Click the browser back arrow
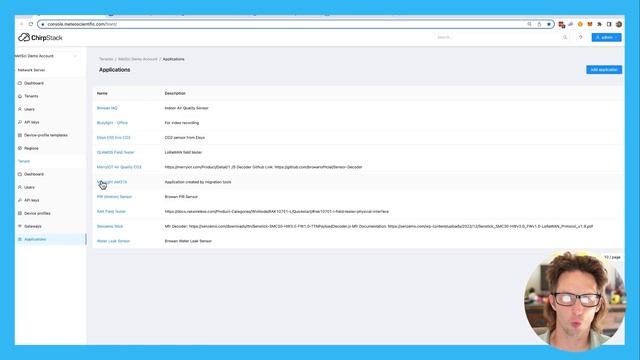640x360 pixels. pyautogui.click(x=22, y=24)
